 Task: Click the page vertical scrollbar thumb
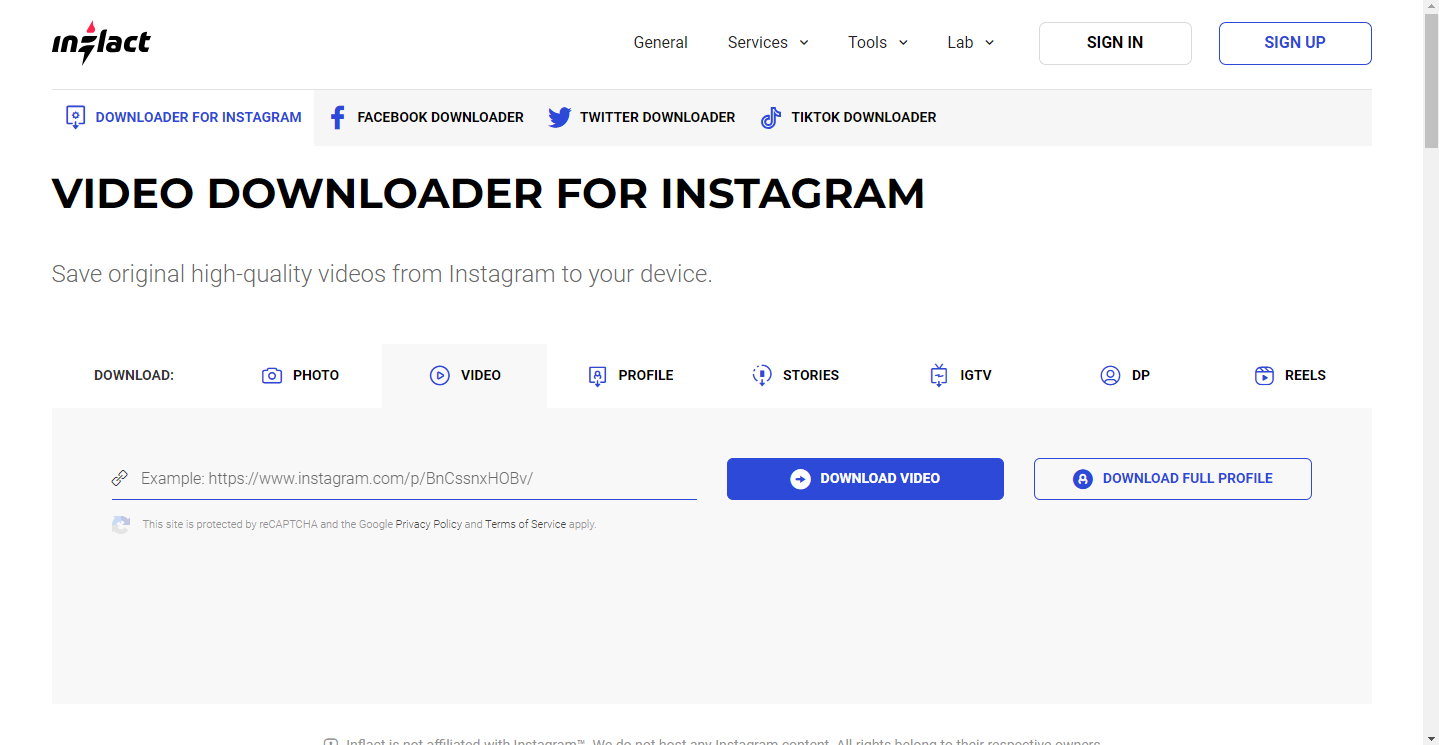pos(1431,82)
